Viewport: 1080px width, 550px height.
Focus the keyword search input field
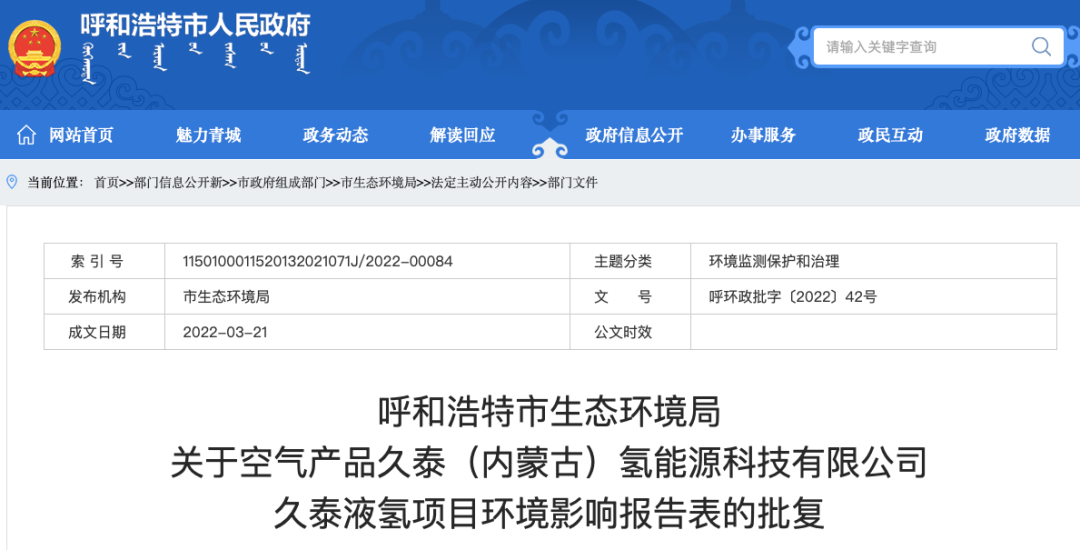coord(938,47)
